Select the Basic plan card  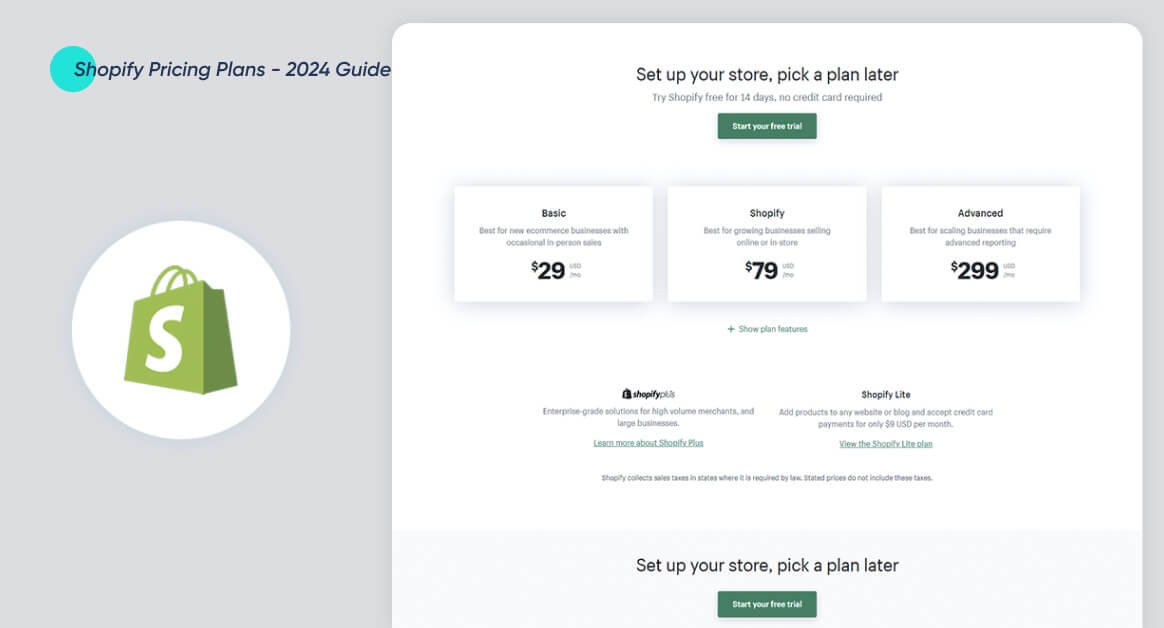coord(553,243)
